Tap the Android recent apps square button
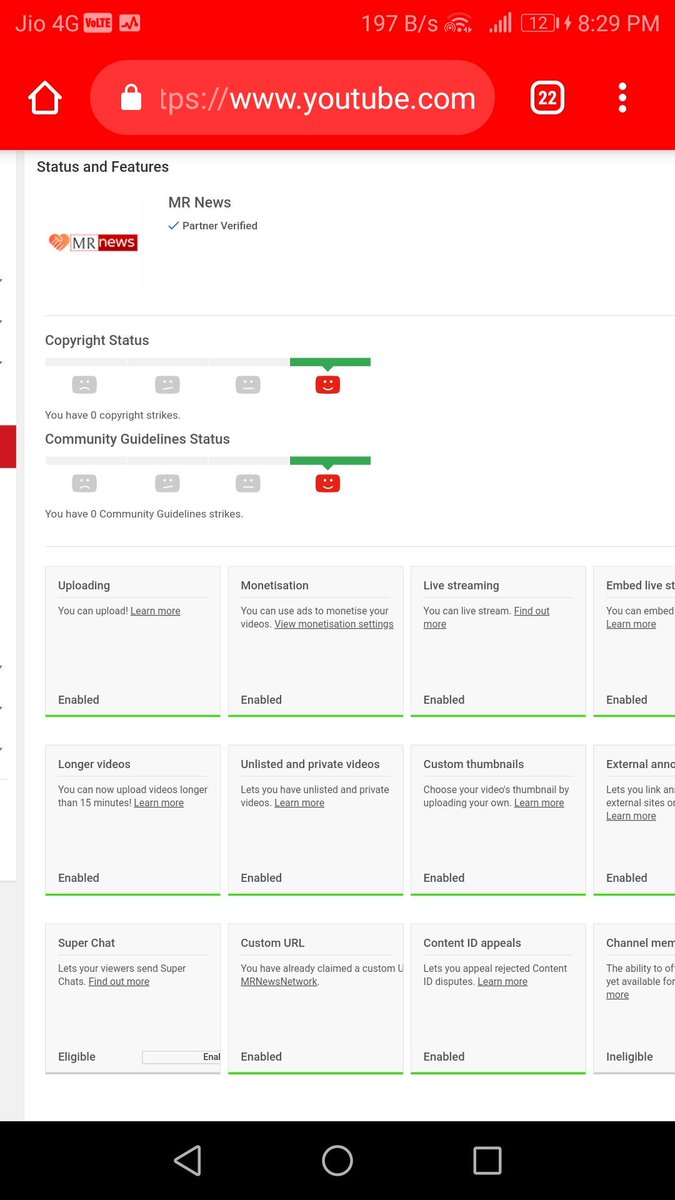Screen dimensions: 675x1200 pos(487,1160)
